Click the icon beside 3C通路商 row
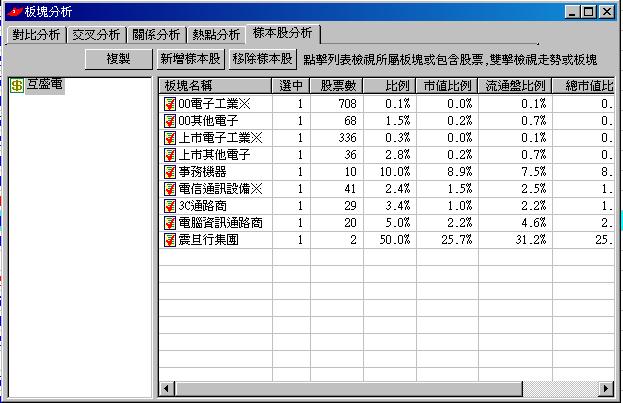Screen dimensions: 623x403 169,206
